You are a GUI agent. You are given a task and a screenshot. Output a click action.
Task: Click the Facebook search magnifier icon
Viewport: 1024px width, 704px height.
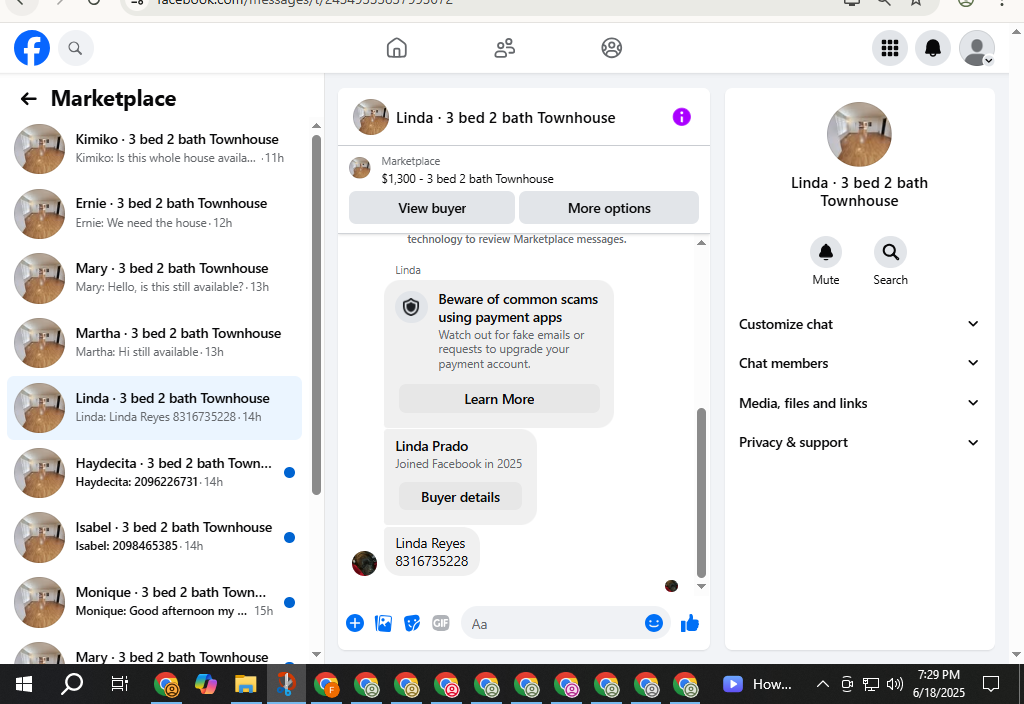76,48
